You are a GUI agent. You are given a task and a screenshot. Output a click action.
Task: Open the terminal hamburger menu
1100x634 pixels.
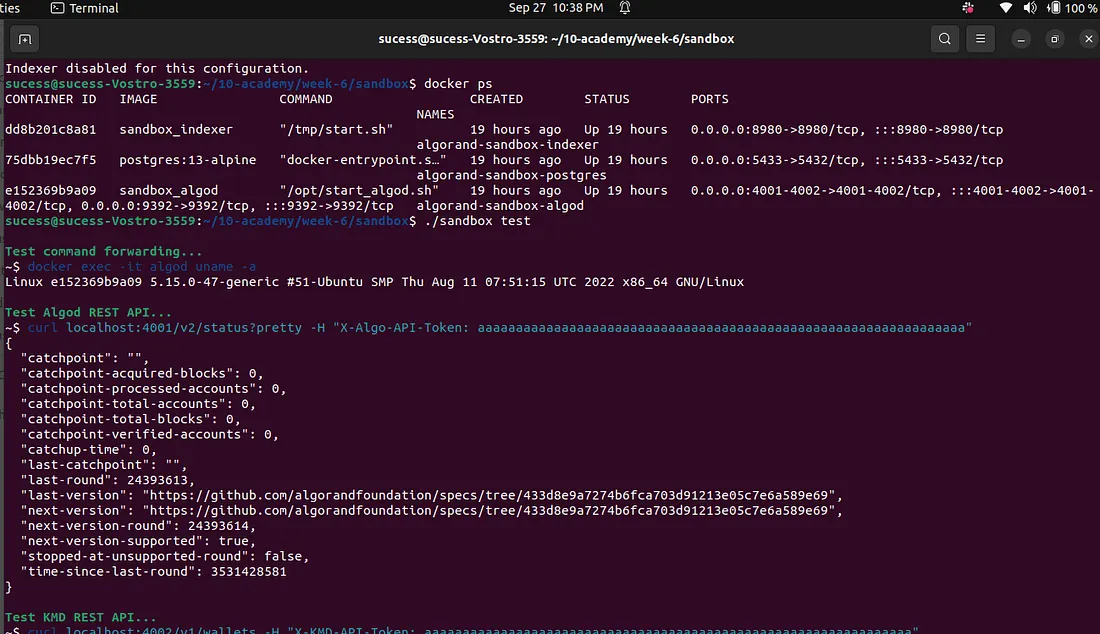tap(981, 39)
